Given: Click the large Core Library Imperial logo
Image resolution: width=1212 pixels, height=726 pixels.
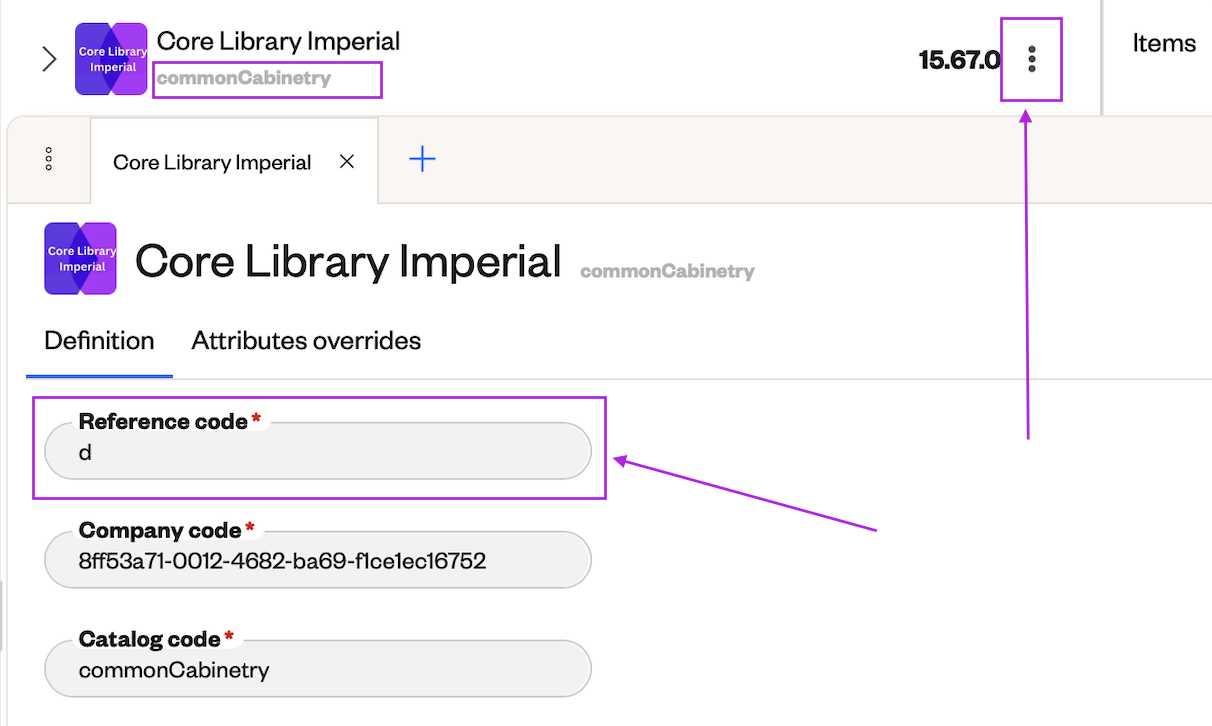Looking at the screenshot, I should [81, 258].
